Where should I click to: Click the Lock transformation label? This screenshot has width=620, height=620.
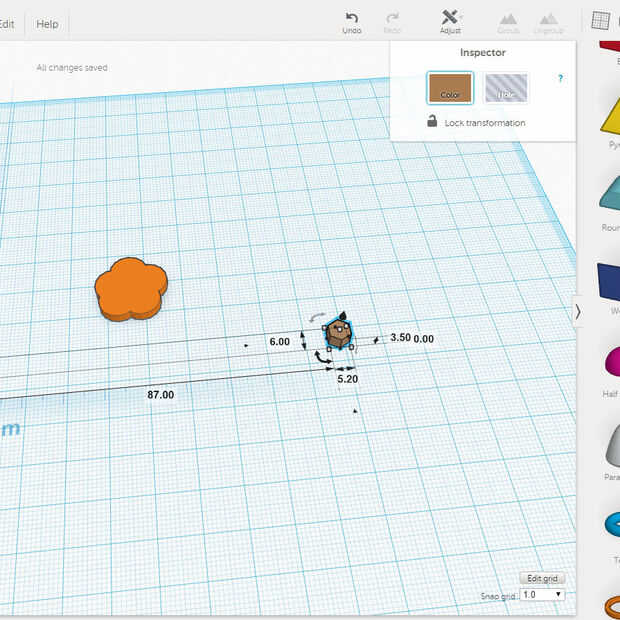[485, 123]
